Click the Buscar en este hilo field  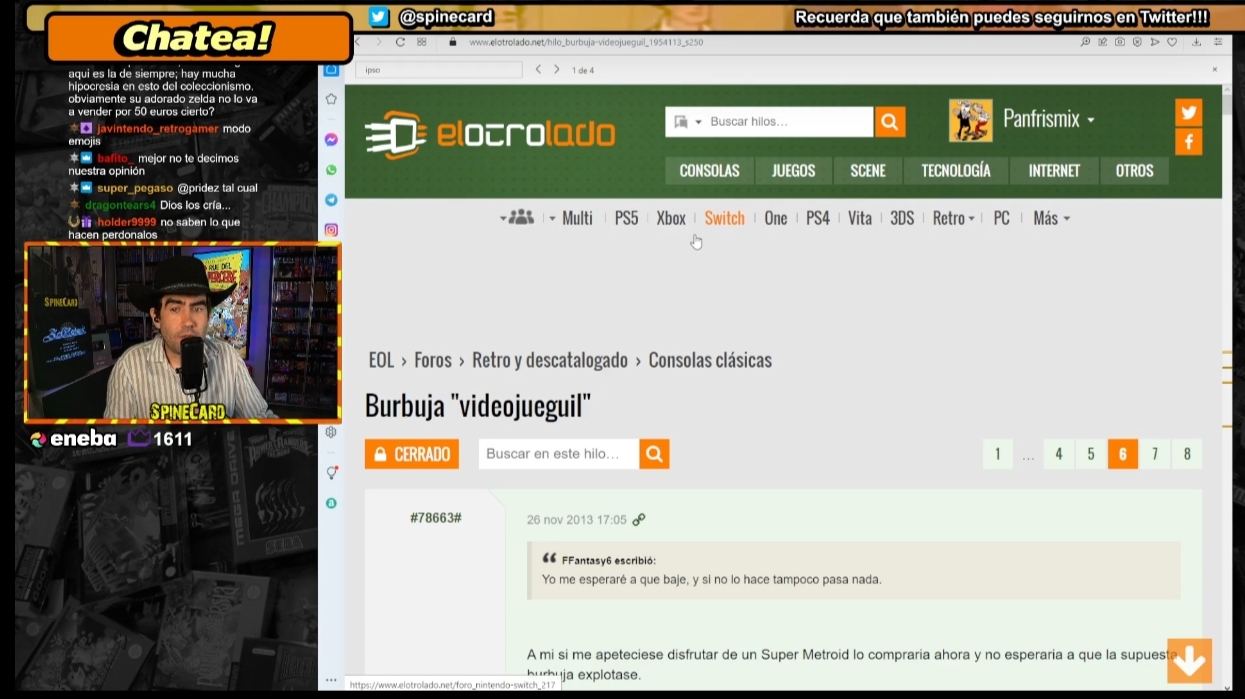click(559, 454)
